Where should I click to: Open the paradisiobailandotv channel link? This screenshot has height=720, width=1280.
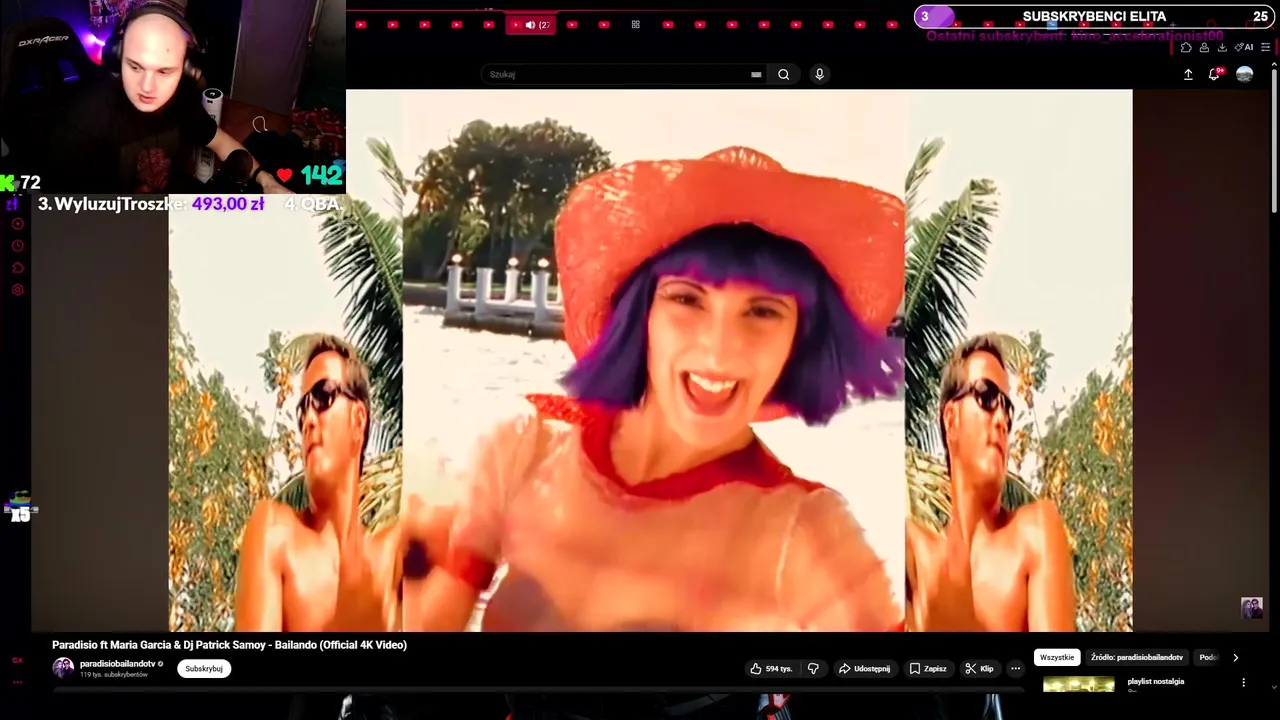tap(117, 663)
